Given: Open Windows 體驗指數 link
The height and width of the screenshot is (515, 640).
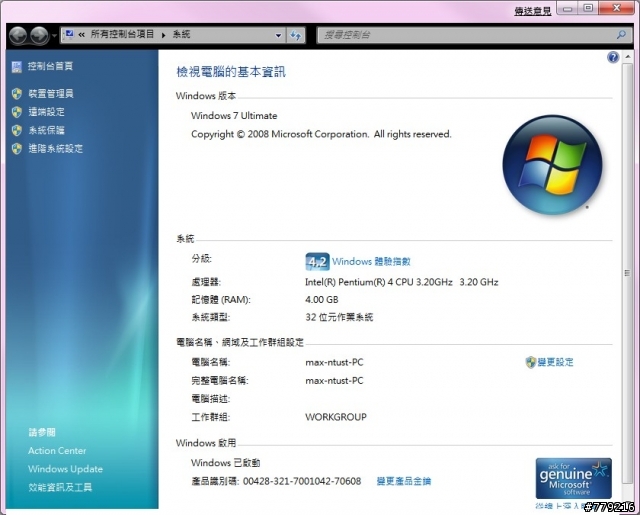Looking at the screenshot, I should 371,262.
